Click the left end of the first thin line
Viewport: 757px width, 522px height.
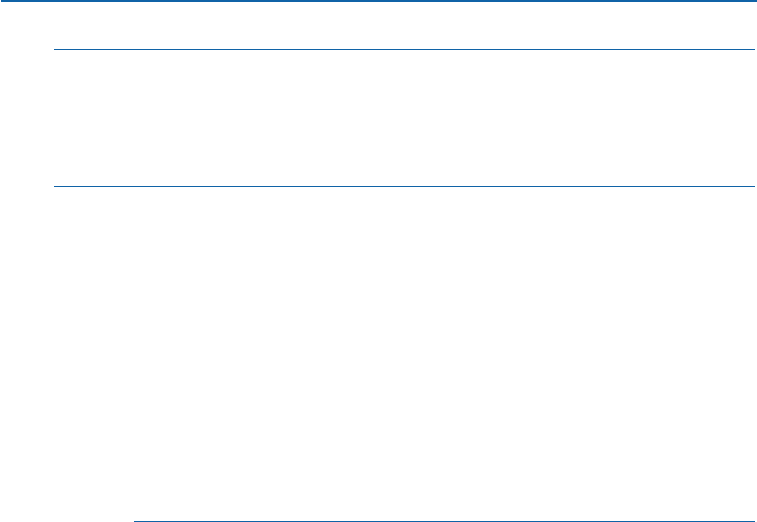click(56, 49)
